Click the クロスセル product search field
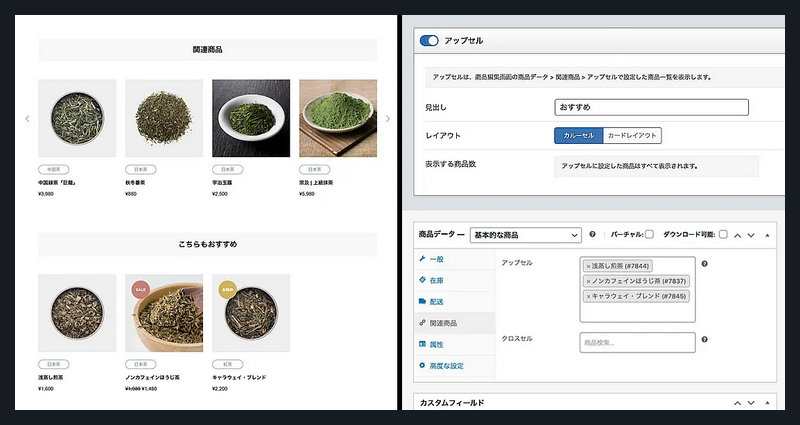Image resolution: width=800 pixels, height=425 pixels. pos(637,343)
